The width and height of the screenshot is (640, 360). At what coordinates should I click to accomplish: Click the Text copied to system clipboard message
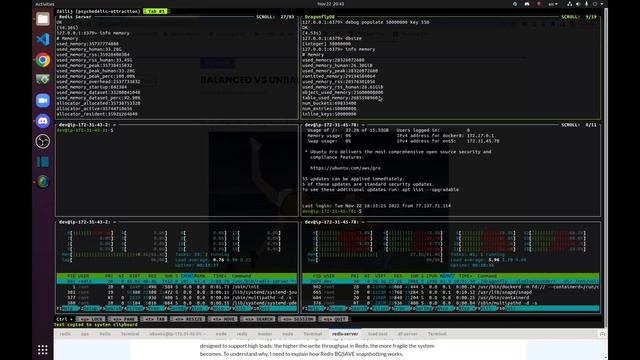(x=96, y=324)
